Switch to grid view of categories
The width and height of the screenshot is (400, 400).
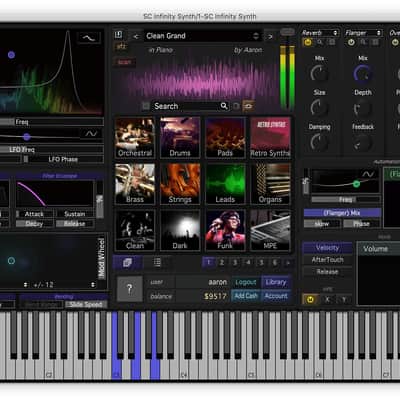128,263
